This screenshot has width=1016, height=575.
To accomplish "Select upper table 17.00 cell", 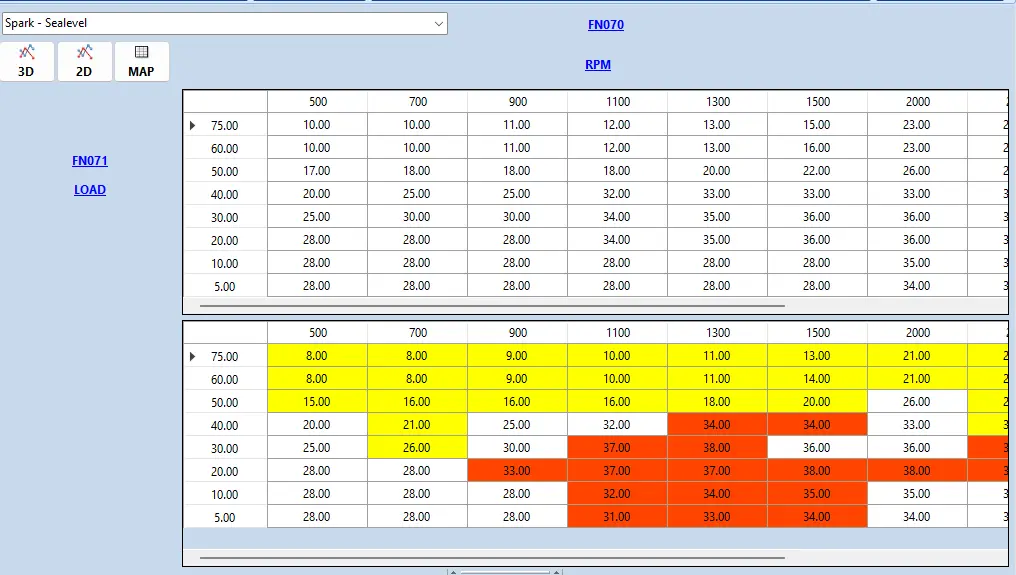I will (x=318, y=171).
